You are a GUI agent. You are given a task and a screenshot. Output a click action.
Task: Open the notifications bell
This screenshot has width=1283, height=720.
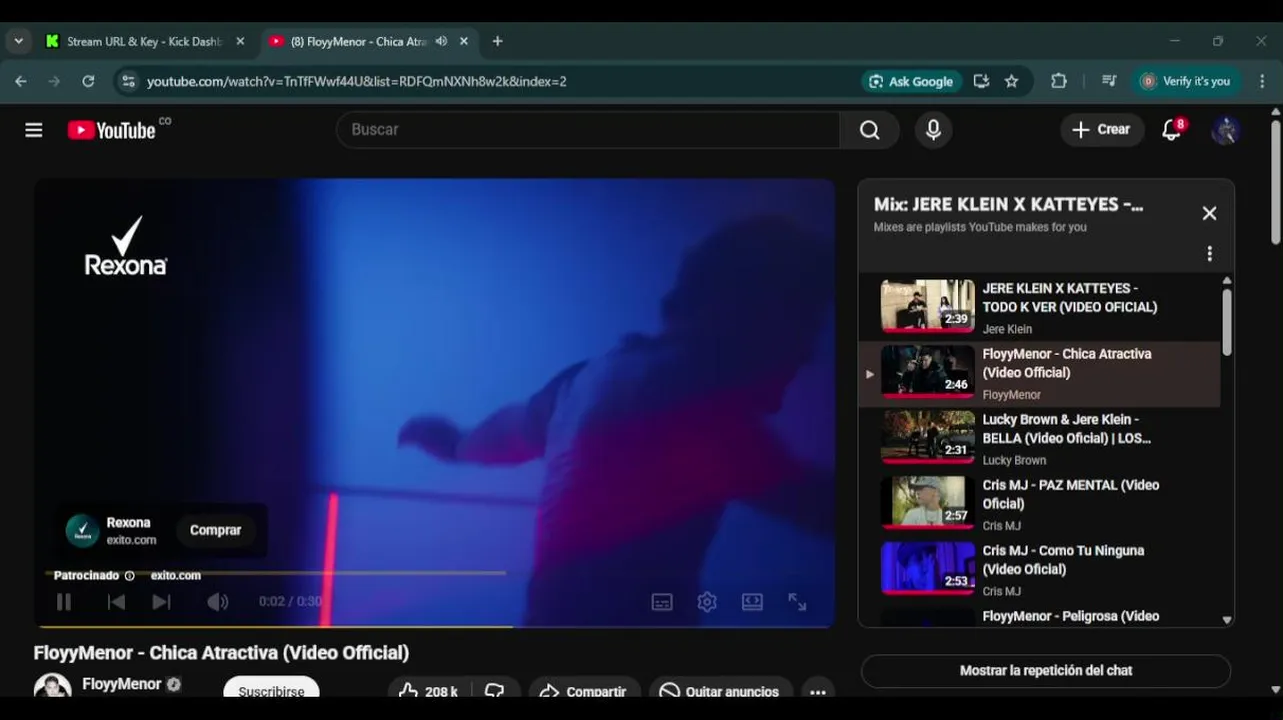[x=1172, y=130]
